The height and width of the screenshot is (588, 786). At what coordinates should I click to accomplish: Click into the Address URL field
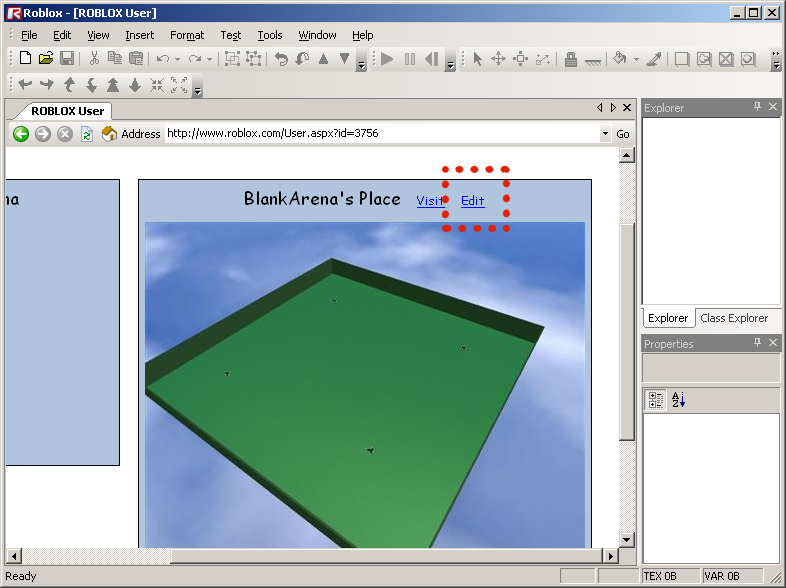382,133
